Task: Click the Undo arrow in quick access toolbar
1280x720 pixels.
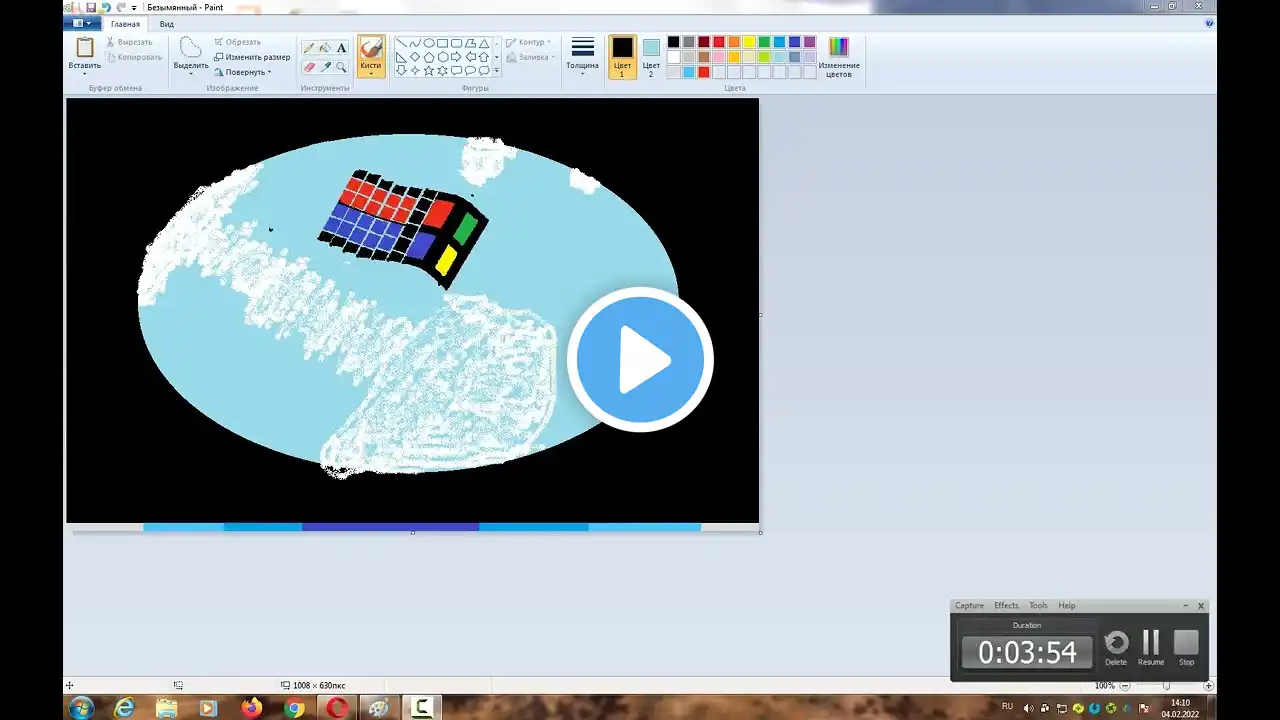Action: [x=105, y=7]
